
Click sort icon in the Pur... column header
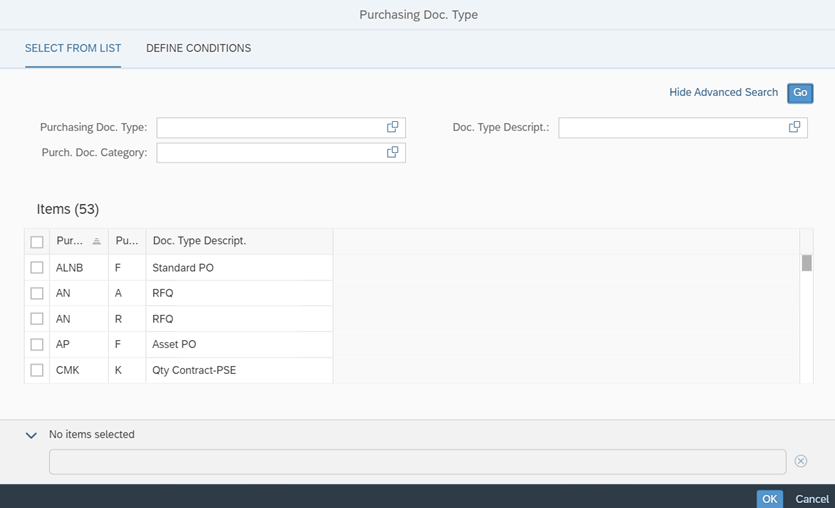click(96, 241)
